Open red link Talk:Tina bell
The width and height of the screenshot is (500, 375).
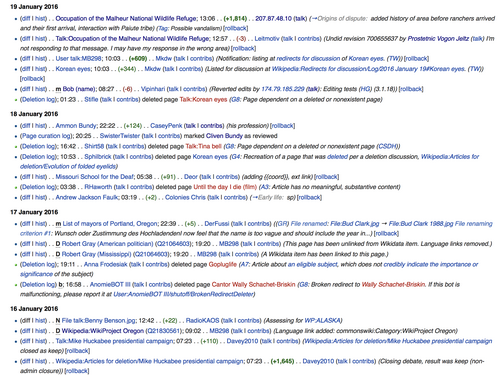(203, 146)
